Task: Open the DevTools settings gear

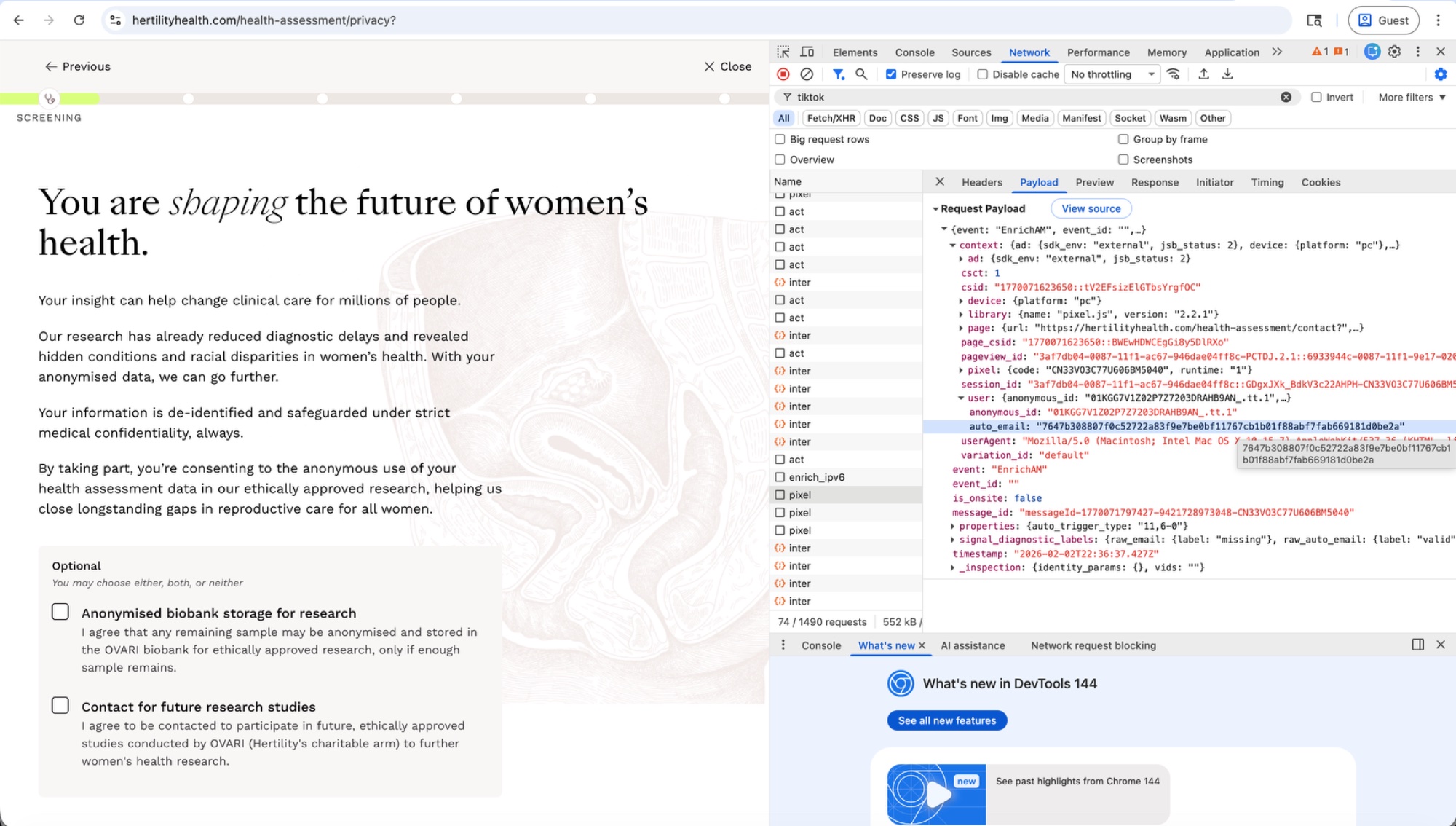Action: click(1394, 52)
